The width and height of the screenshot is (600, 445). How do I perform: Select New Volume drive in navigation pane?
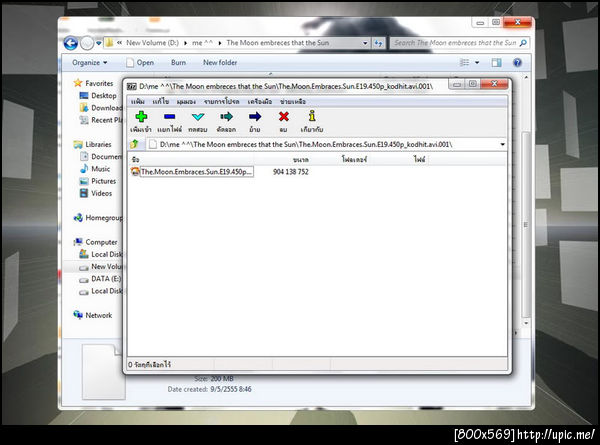tap(101, 267)
